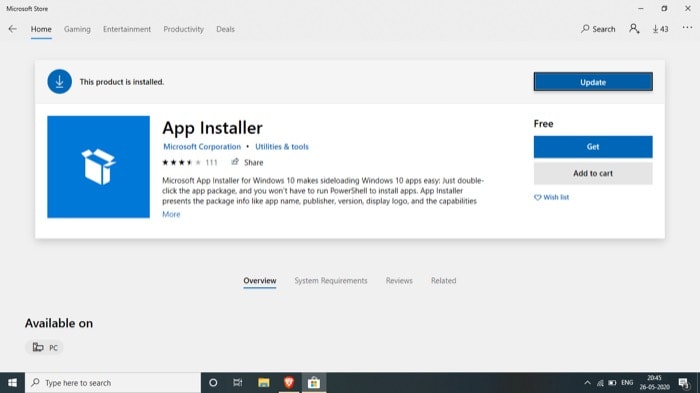Click the Update button
This screenshot has height=393, width=700.
coord(593,82)
